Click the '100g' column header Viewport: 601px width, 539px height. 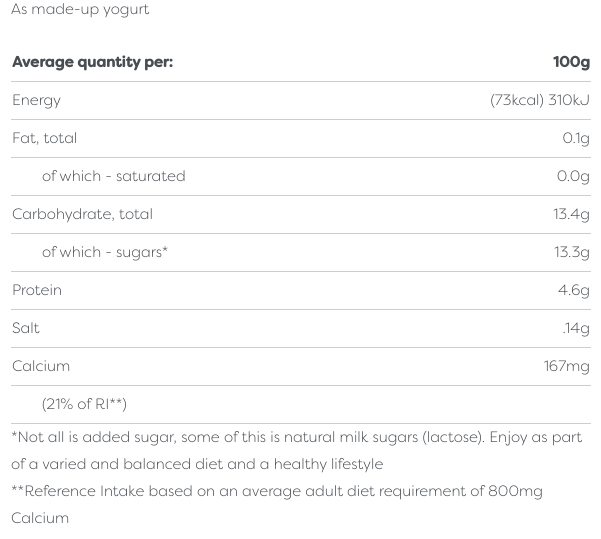tap(571, 62)
